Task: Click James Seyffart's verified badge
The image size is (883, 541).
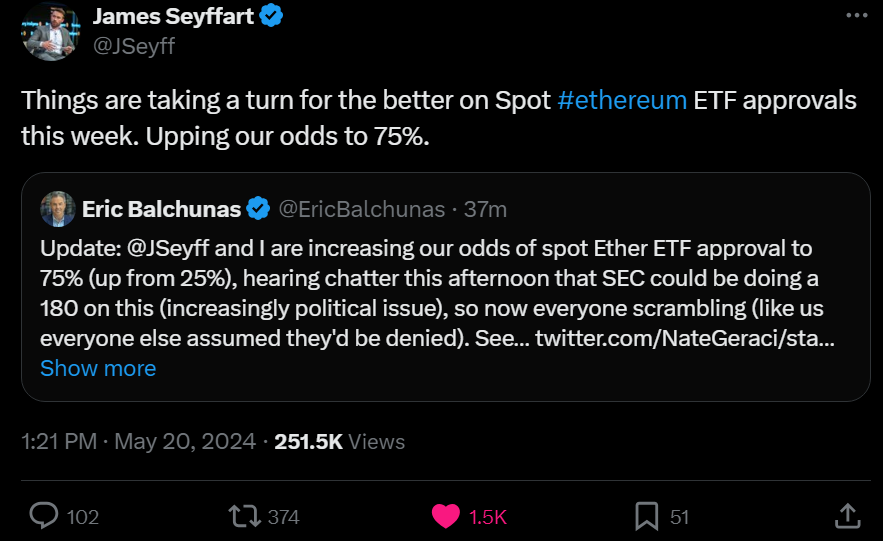Action: click(270, 16)
